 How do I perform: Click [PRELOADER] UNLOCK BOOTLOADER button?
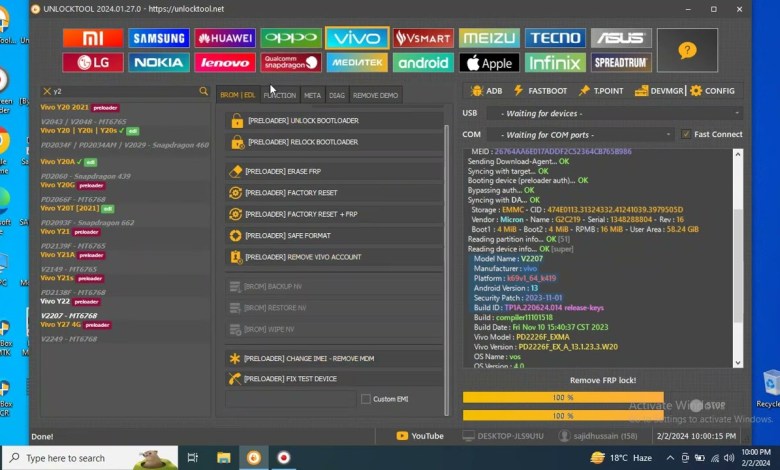334,121
